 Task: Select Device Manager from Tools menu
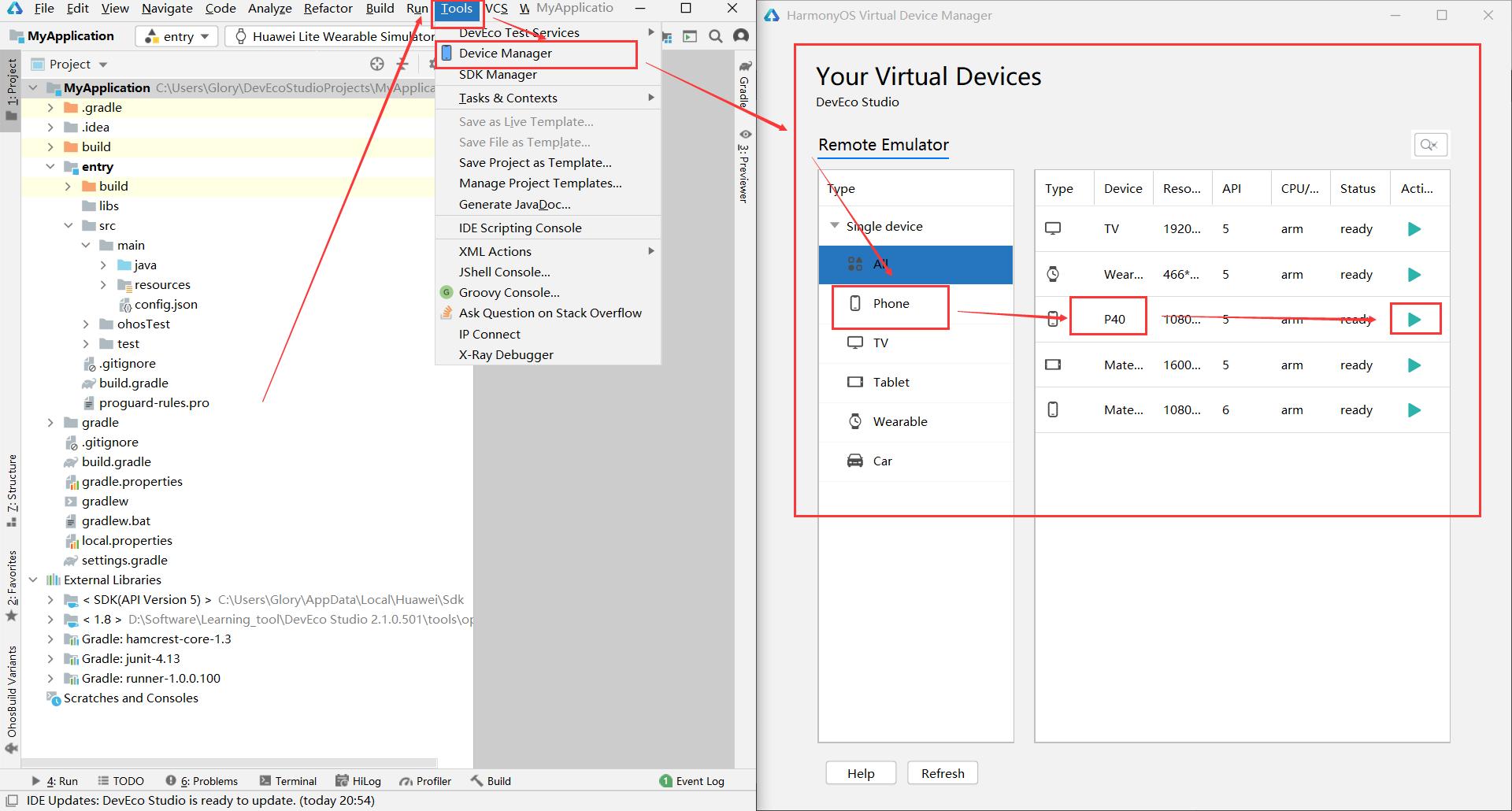(548, 54)
